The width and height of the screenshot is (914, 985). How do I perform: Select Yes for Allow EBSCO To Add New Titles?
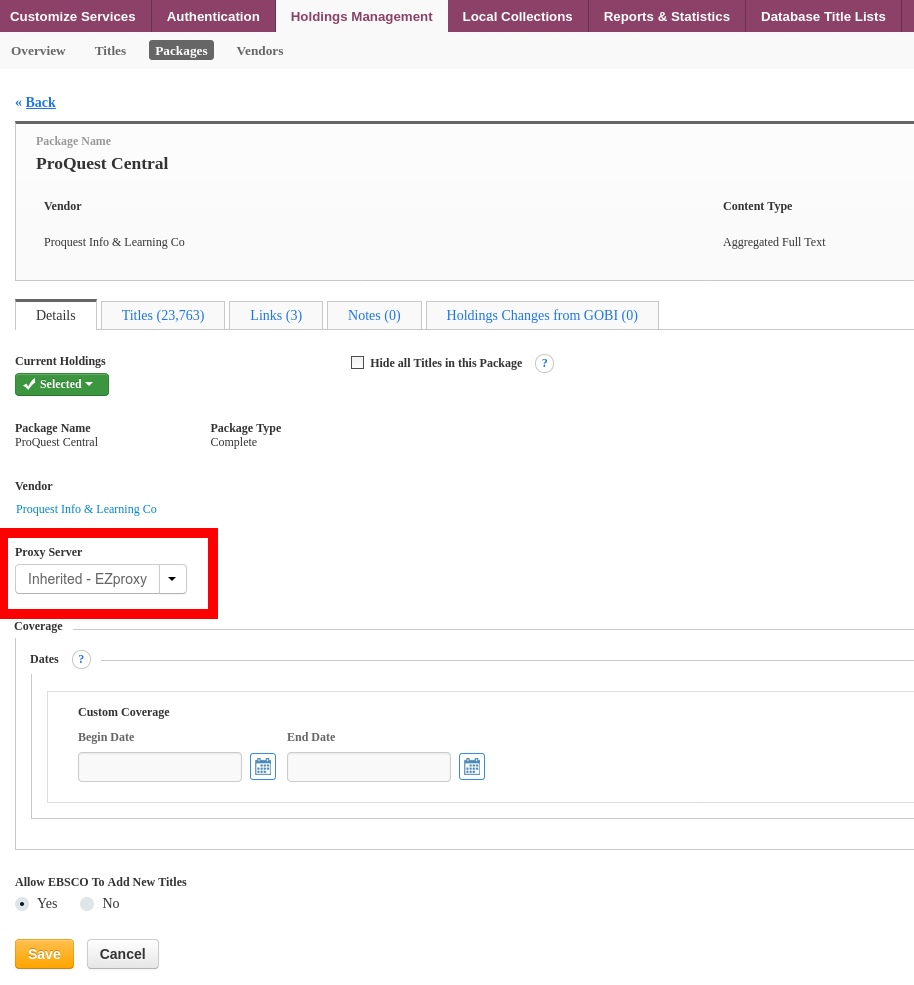point(23,904)
